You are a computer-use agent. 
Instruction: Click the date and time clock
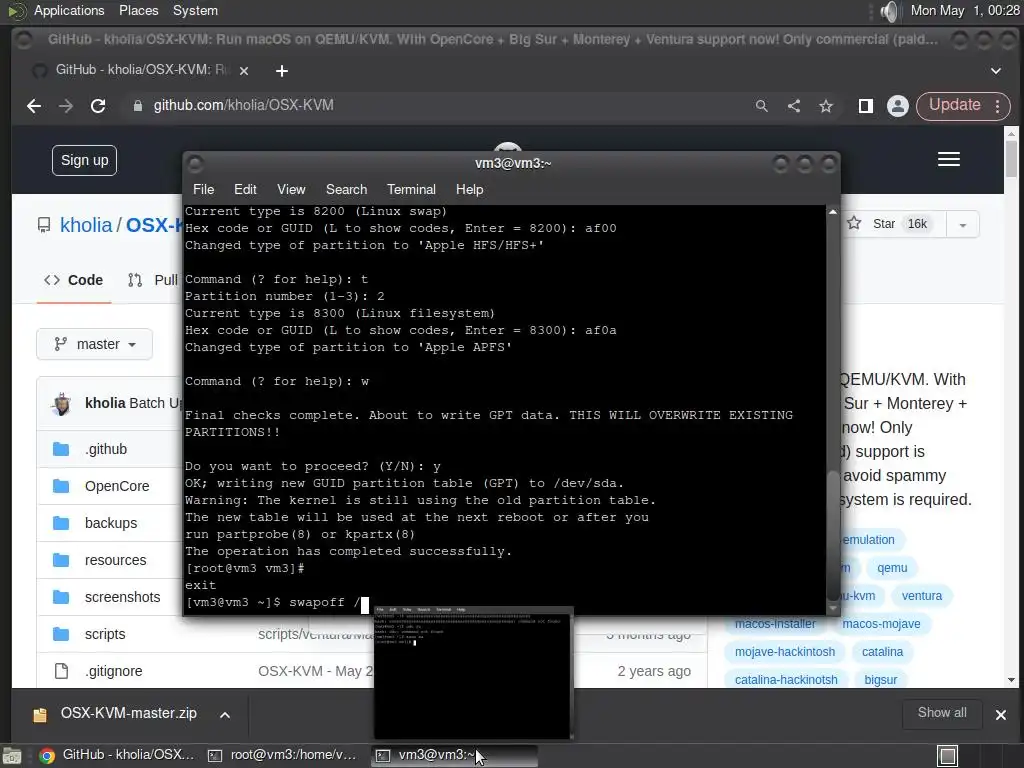[x=965, y=10]
